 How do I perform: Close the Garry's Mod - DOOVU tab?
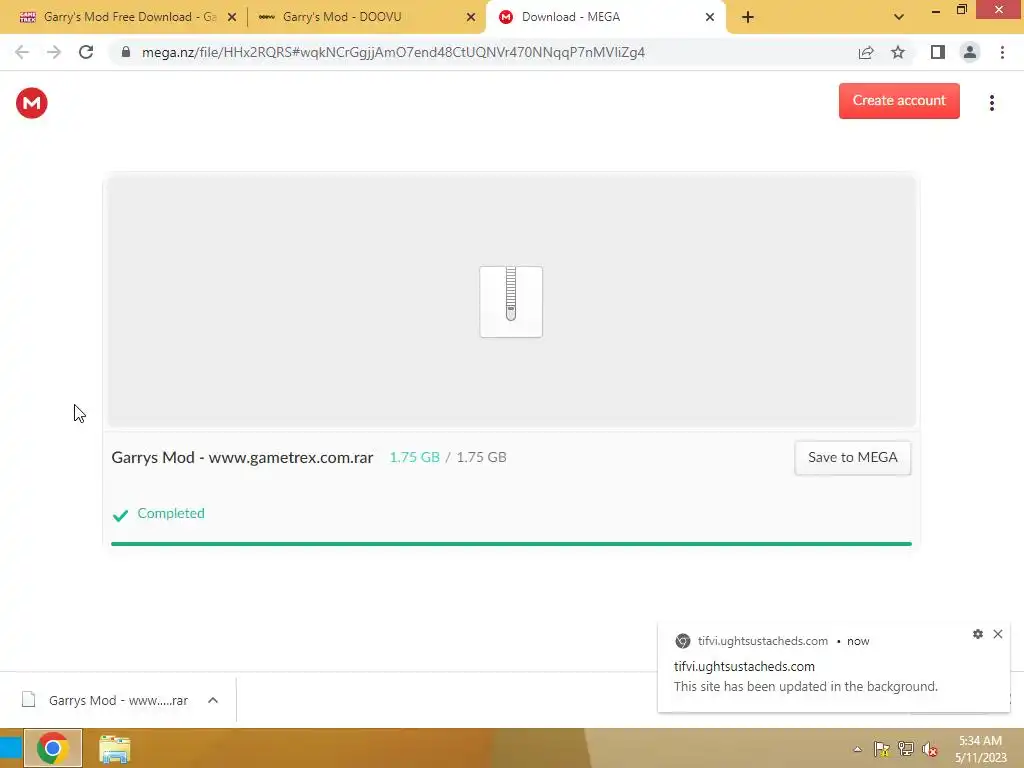pos(471,18)
